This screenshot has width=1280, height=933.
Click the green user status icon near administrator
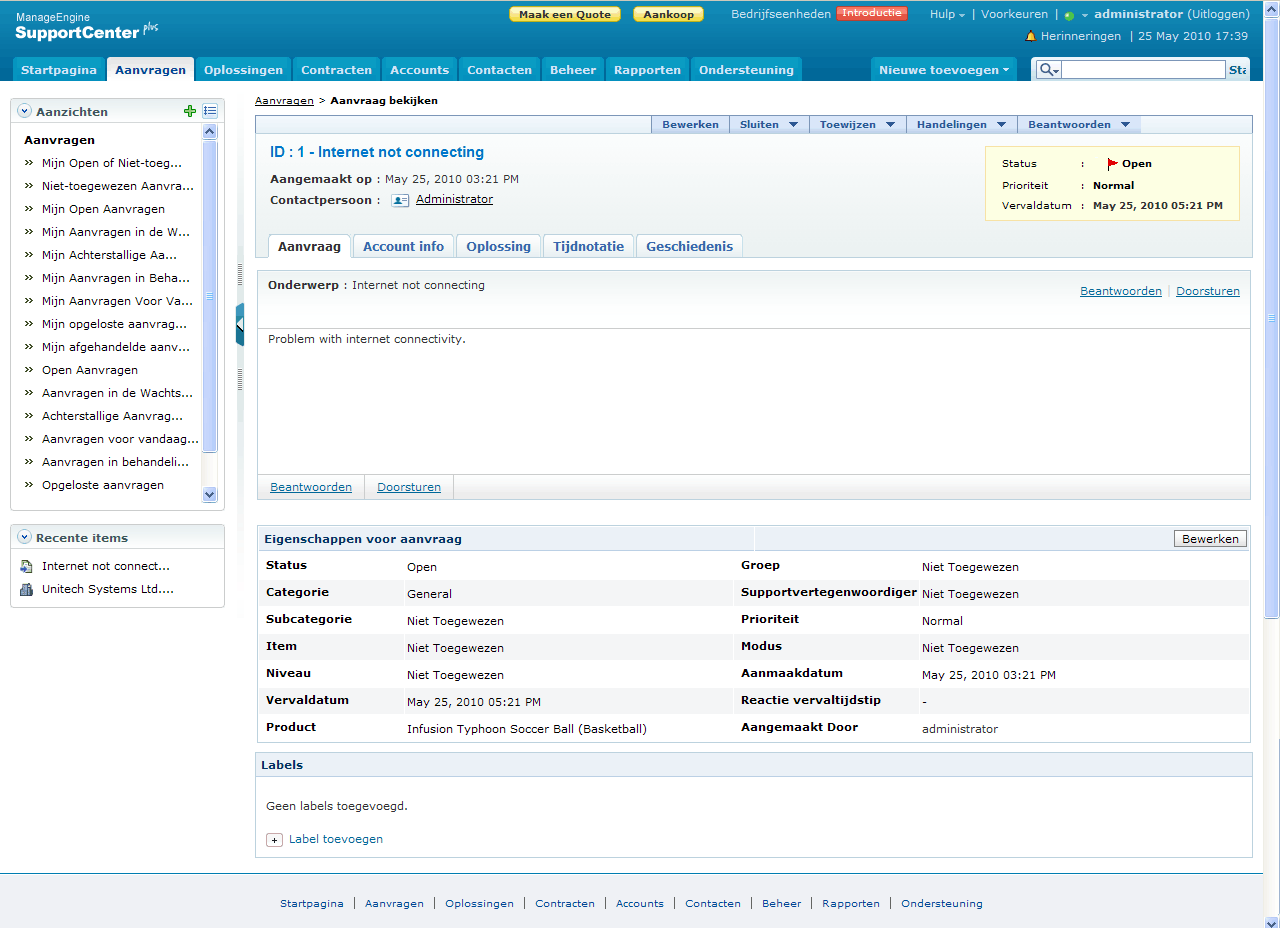[x=1069, y=16]
